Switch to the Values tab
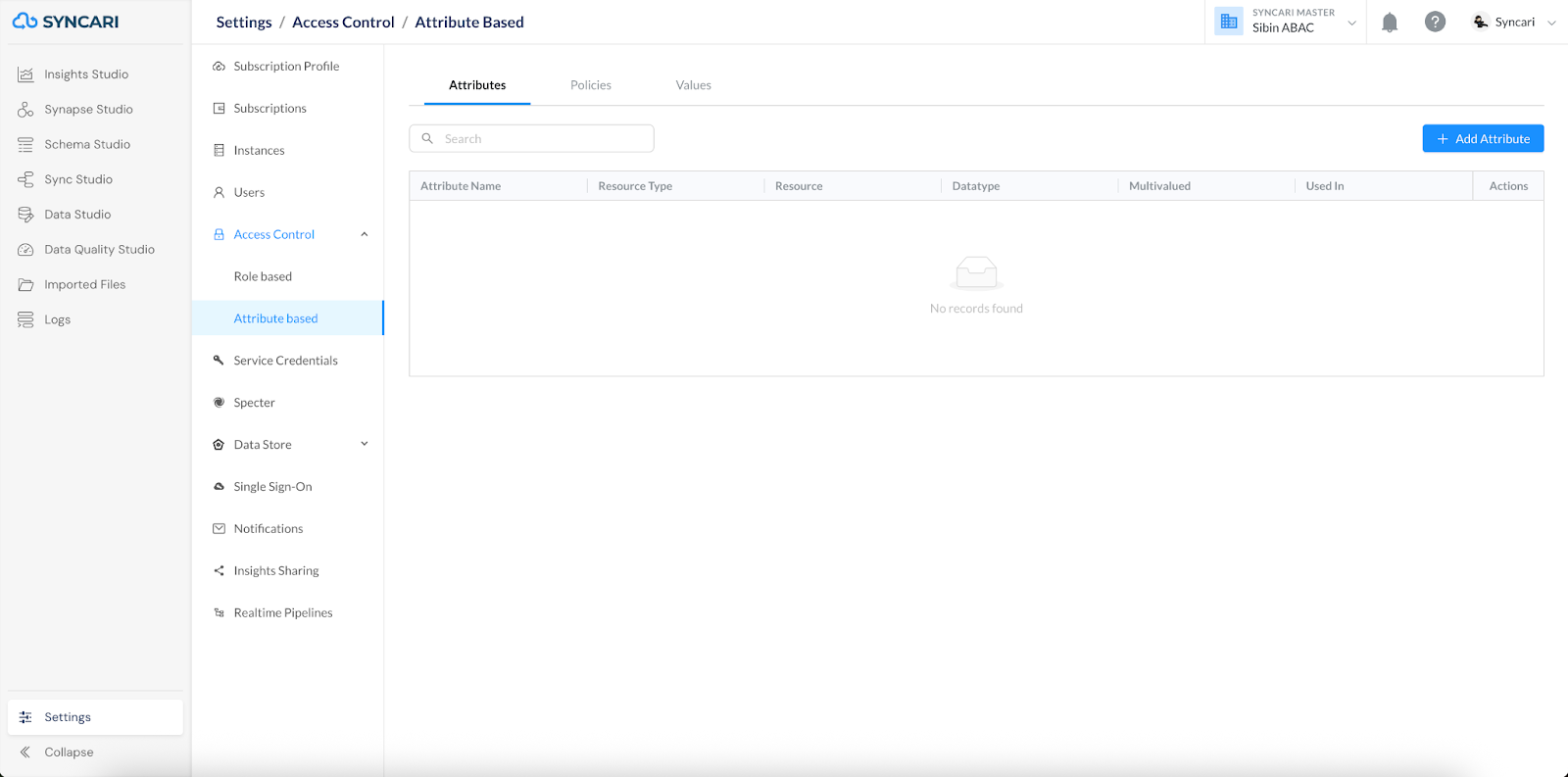1568x777 pixels. (x=694, y=85)
